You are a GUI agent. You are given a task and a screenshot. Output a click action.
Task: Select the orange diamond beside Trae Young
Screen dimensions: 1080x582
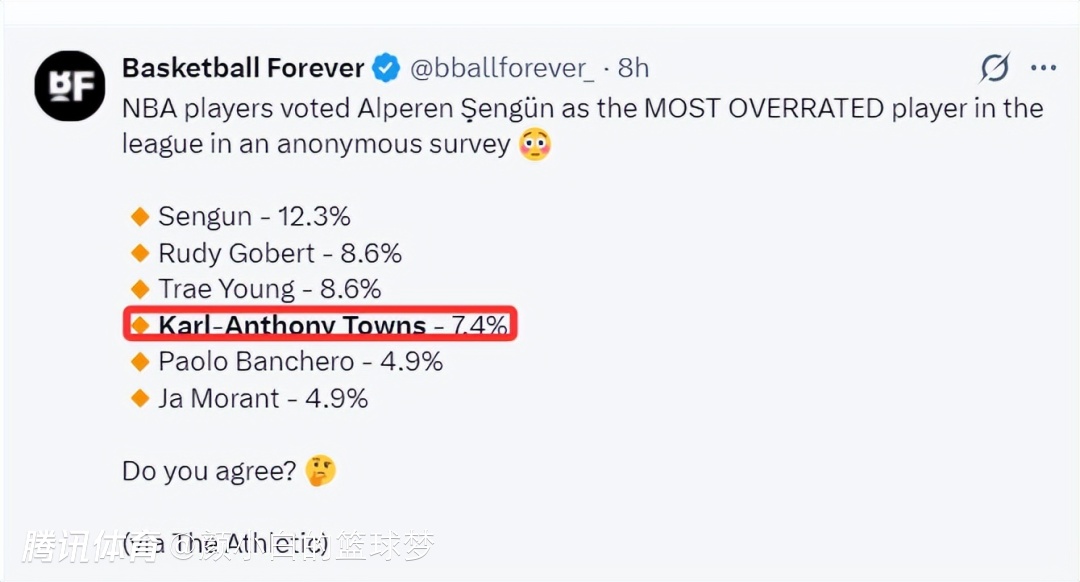[x=140, y=289]
